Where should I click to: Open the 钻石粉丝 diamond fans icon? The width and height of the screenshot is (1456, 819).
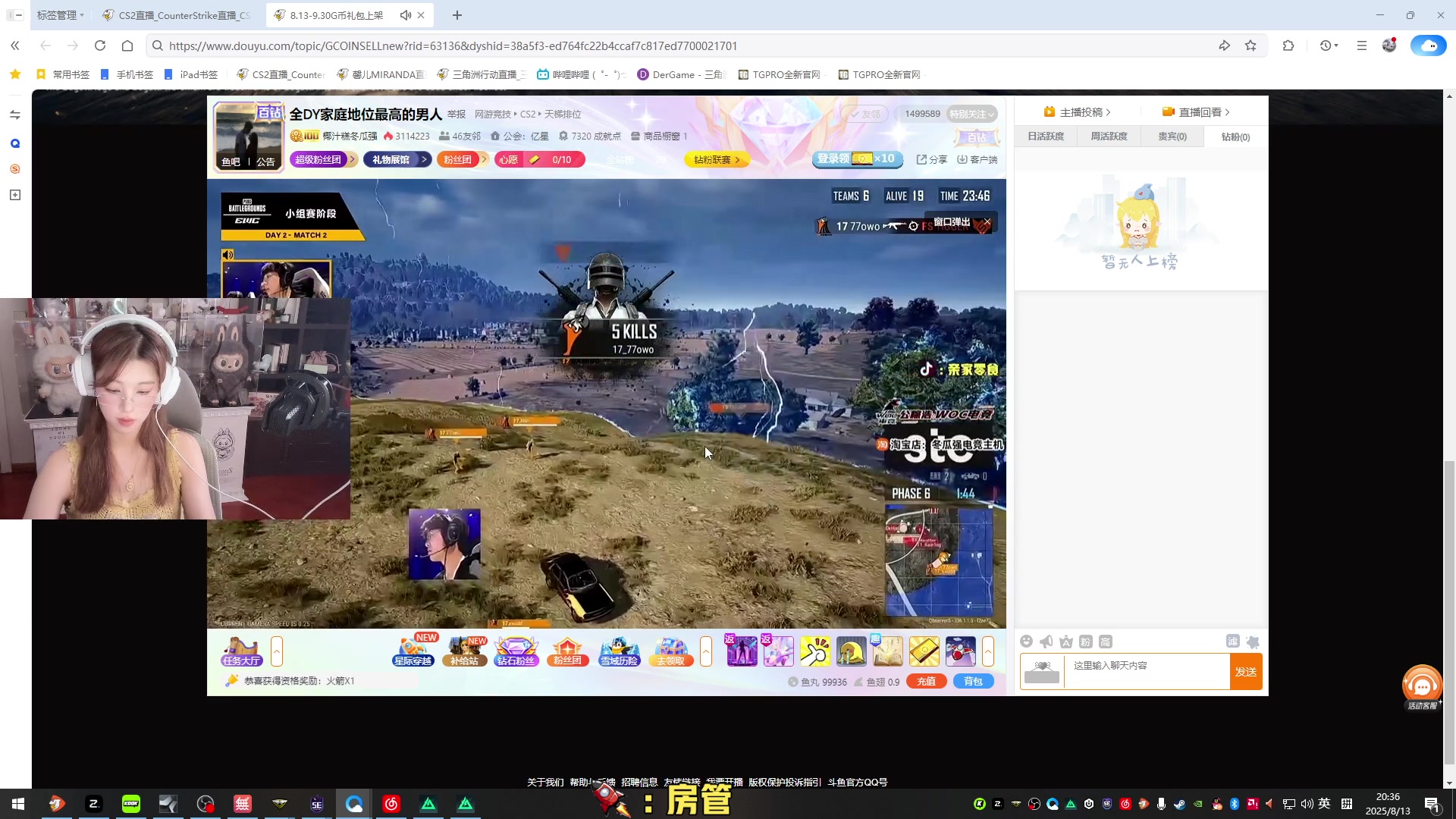pyautogui.click(x=516, y=651)
